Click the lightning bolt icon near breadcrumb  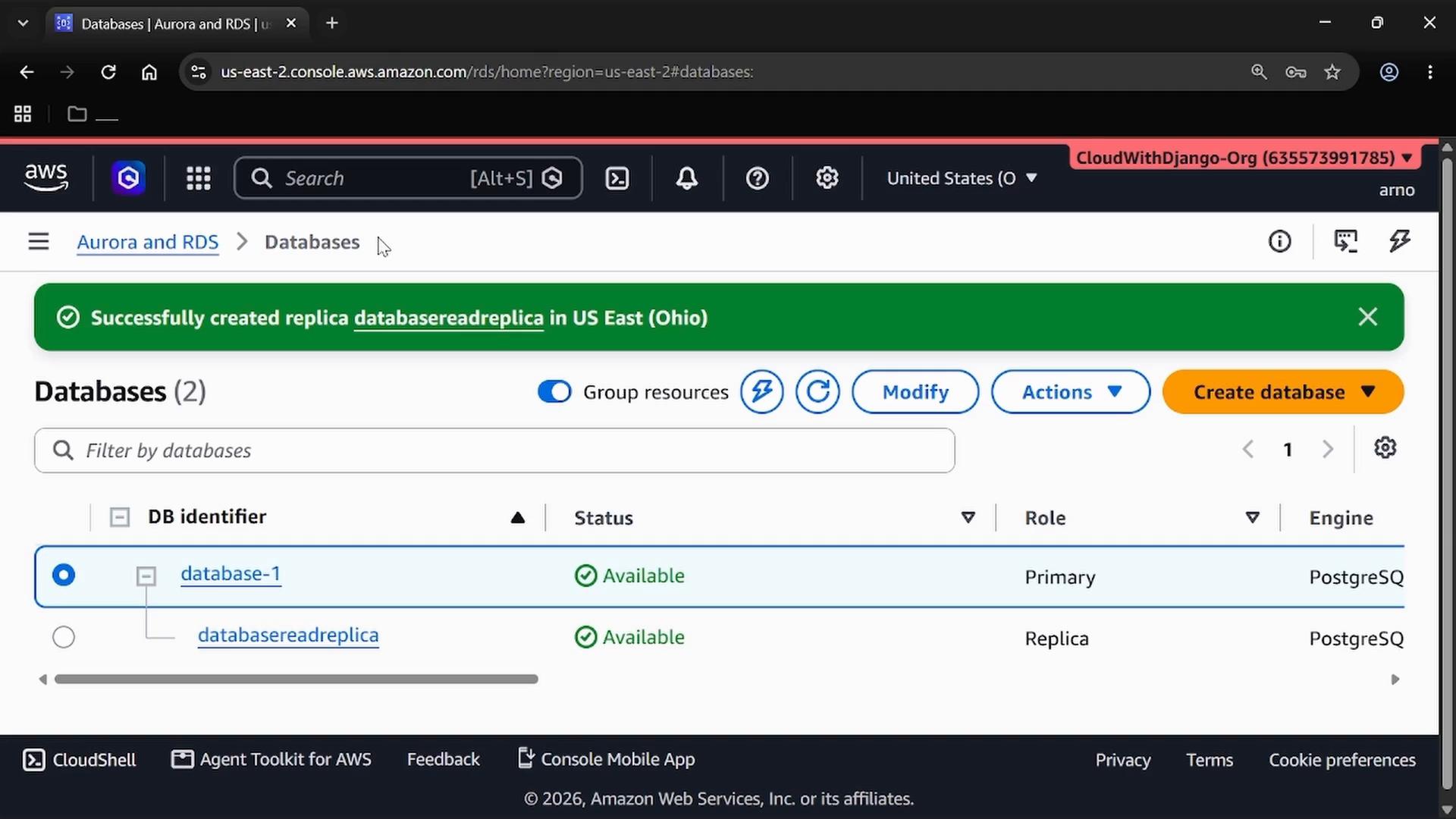click(x=1400, y=242)
